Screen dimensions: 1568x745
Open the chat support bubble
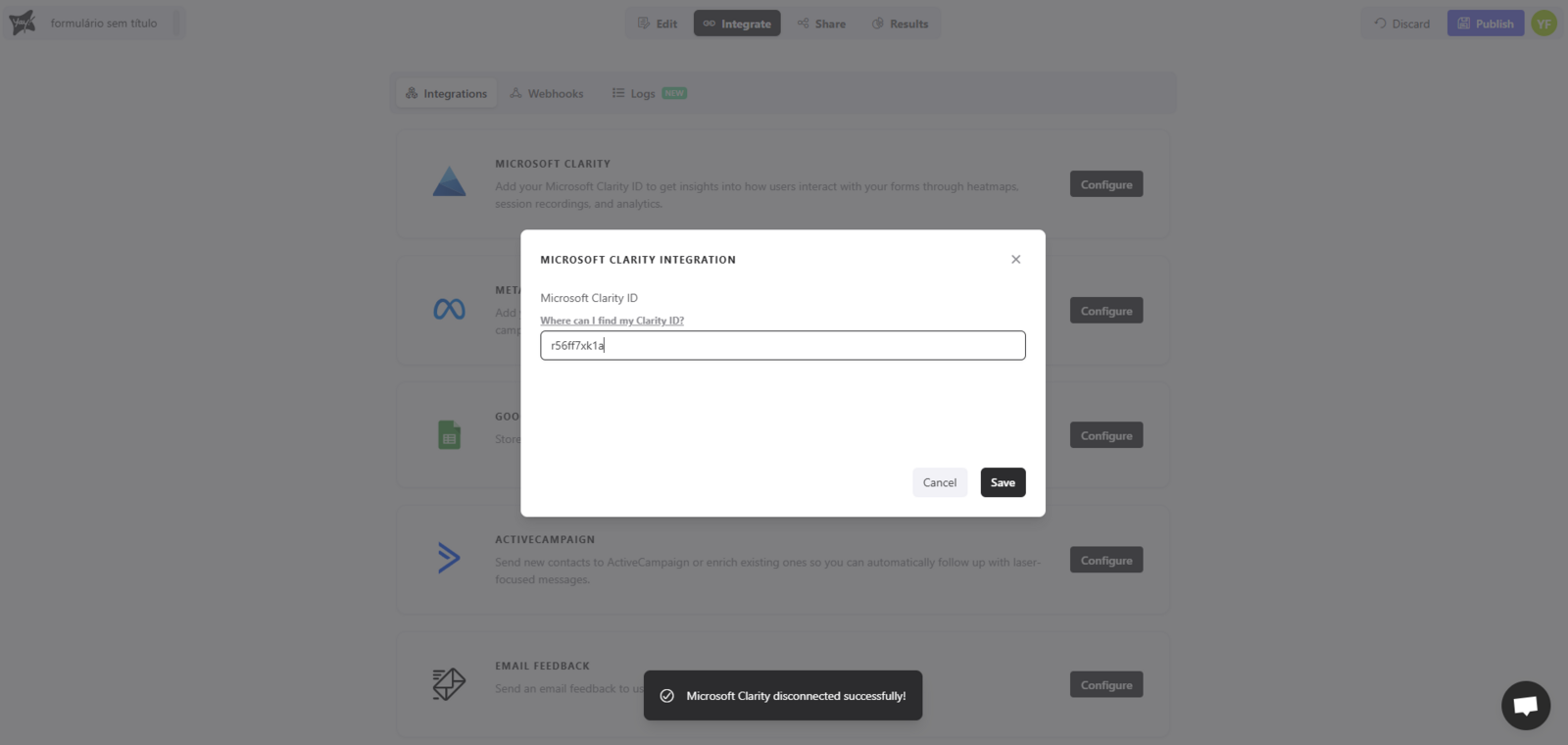(1525, 705)
